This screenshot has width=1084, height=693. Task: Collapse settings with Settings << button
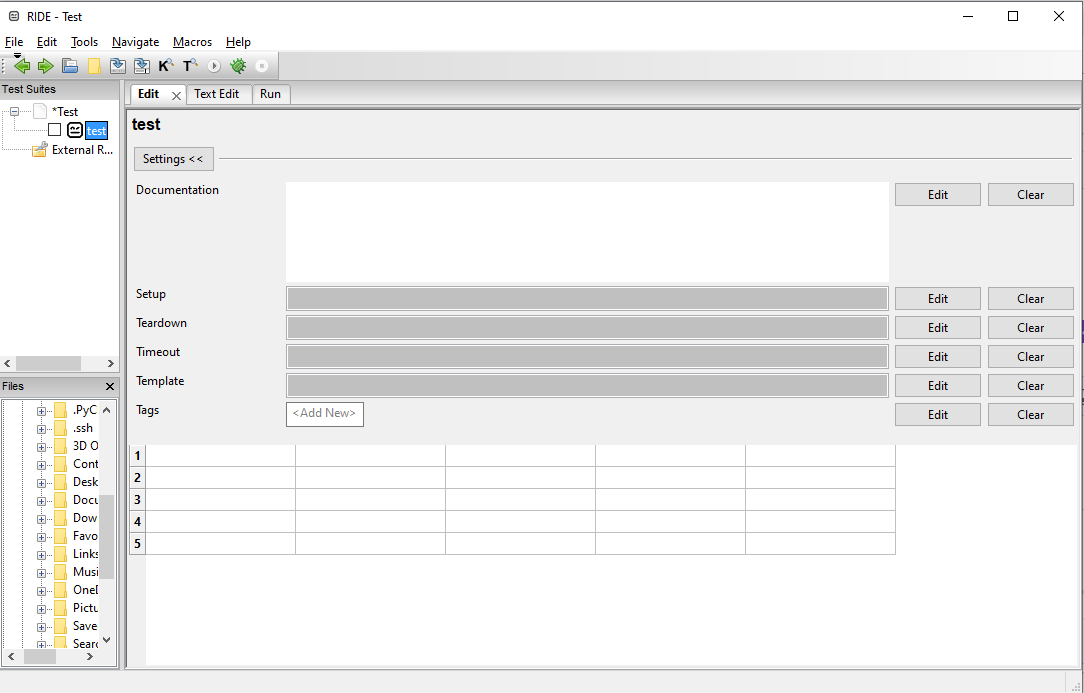click(x=174, y=159)
